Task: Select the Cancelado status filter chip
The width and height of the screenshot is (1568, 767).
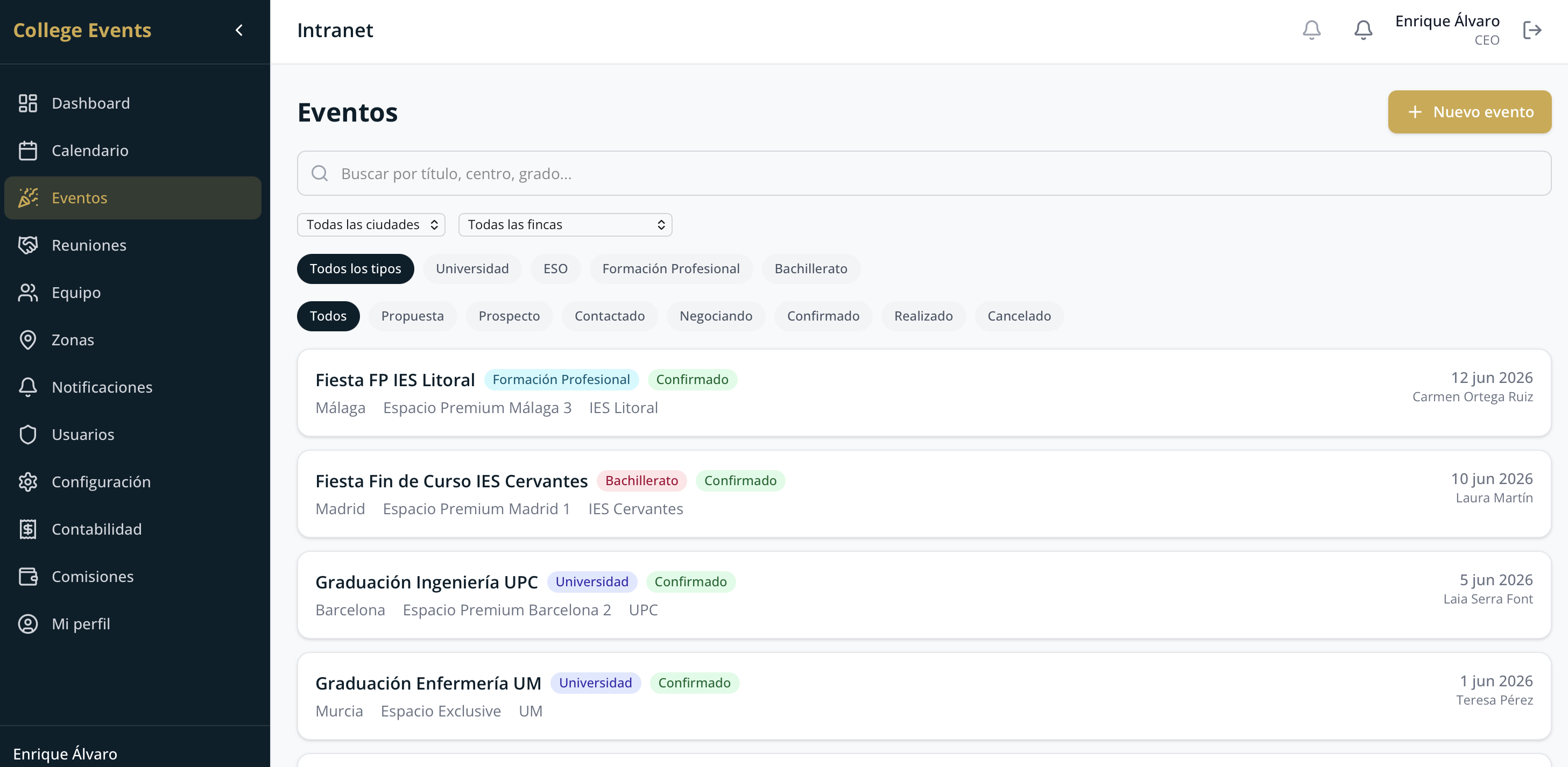Action: click(x=1019, y=316)
